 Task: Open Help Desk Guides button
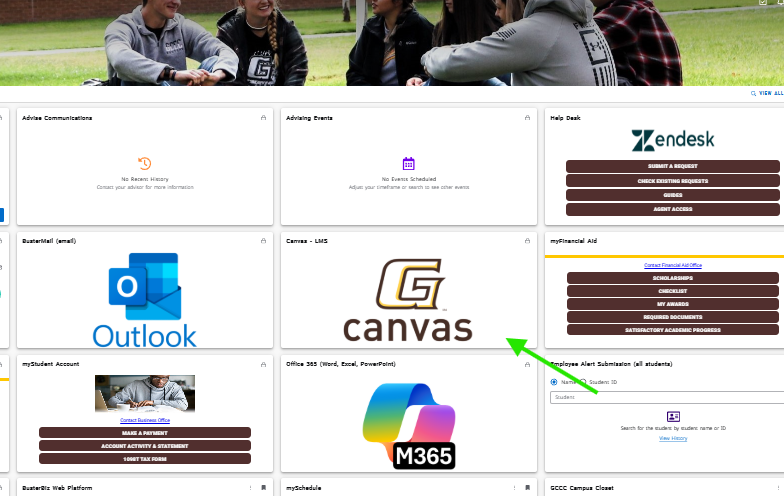[672, 195]
